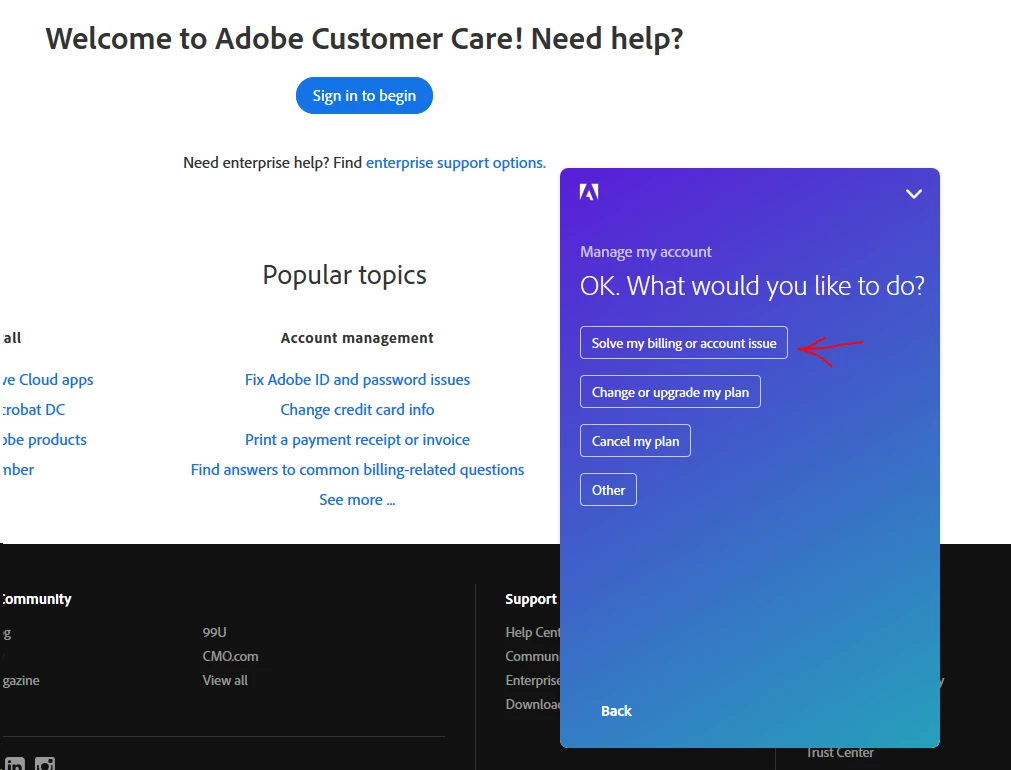Open the Help Center footer link
The width and height of the screenshot is (1011, 770).
tap(533, 632)
